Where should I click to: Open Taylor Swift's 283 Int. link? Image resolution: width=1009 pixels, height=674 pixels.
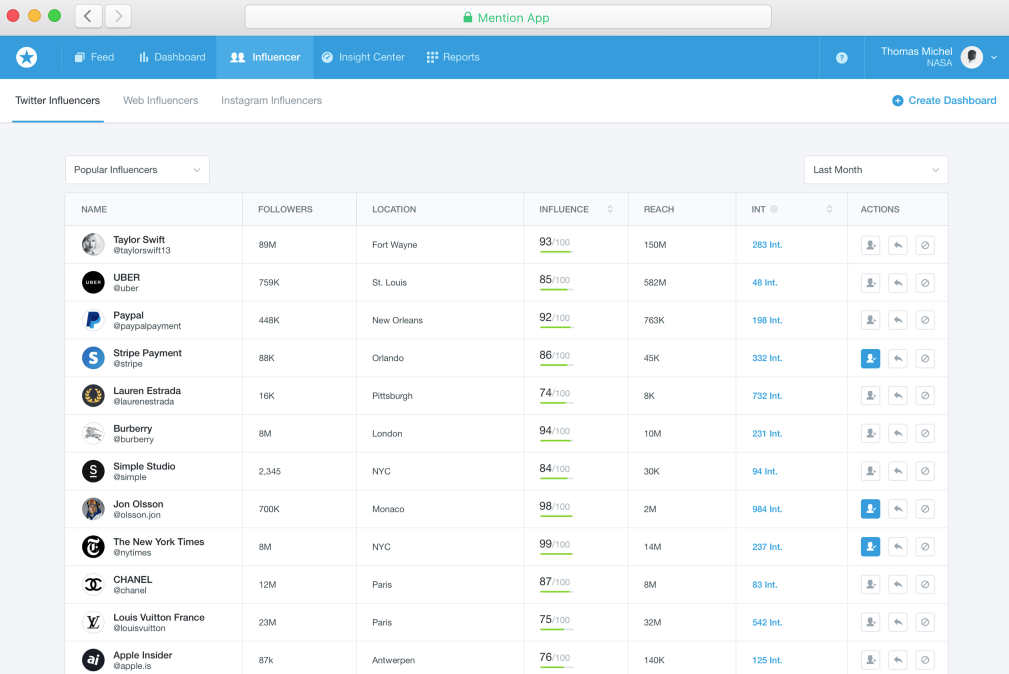click(767, 245)
